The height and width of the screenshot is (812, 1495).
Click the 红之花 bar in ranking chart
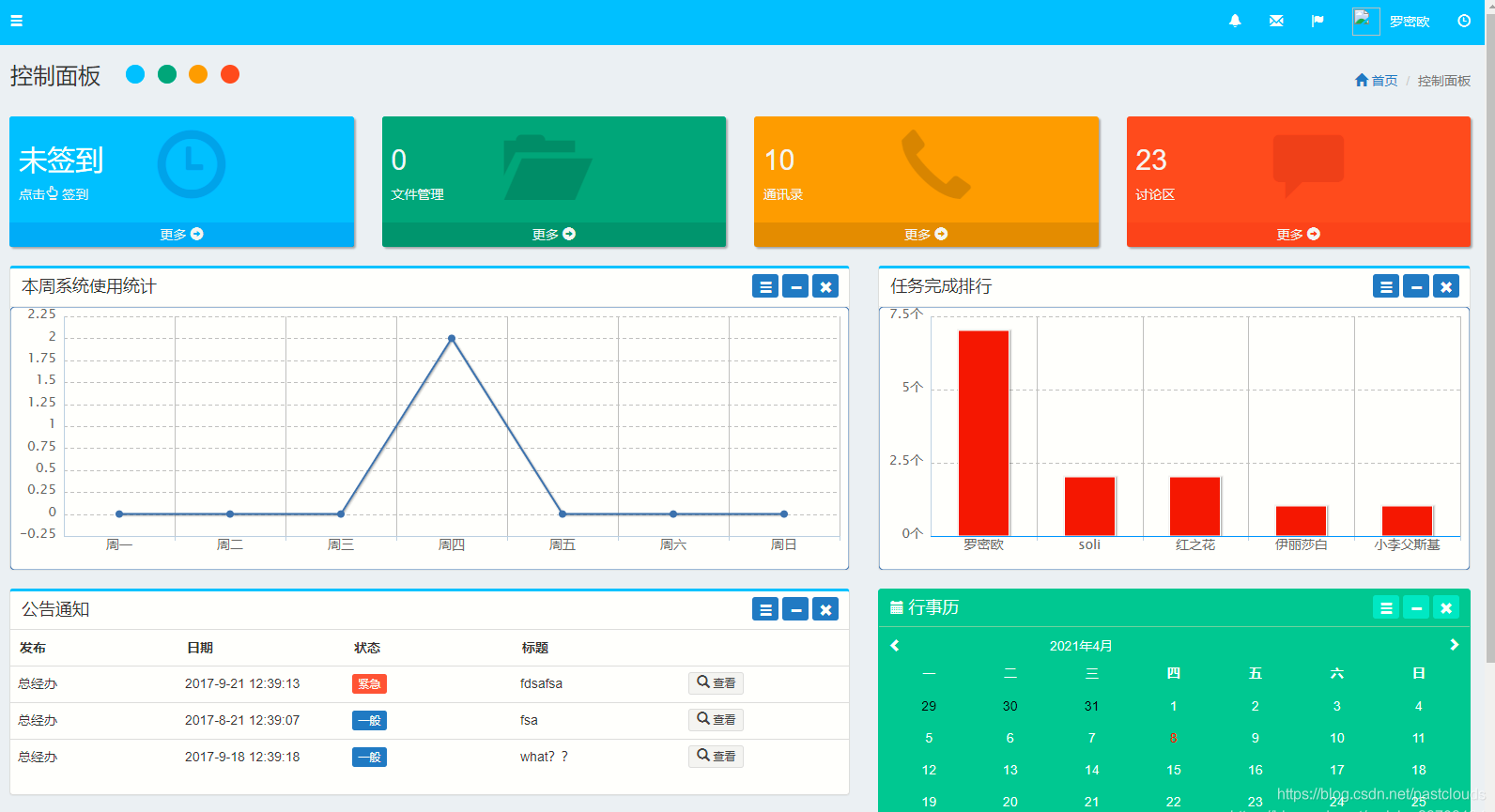[x=1195, y=507]
